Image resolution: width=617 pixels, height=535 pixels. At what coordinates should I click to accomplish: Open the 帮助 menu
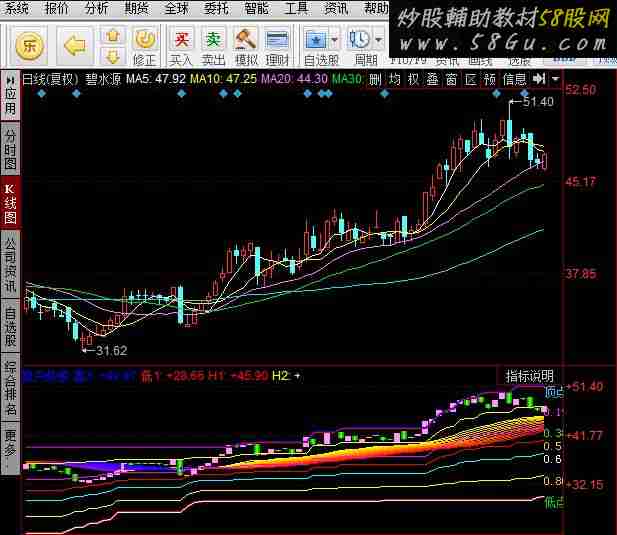[376, 8]
